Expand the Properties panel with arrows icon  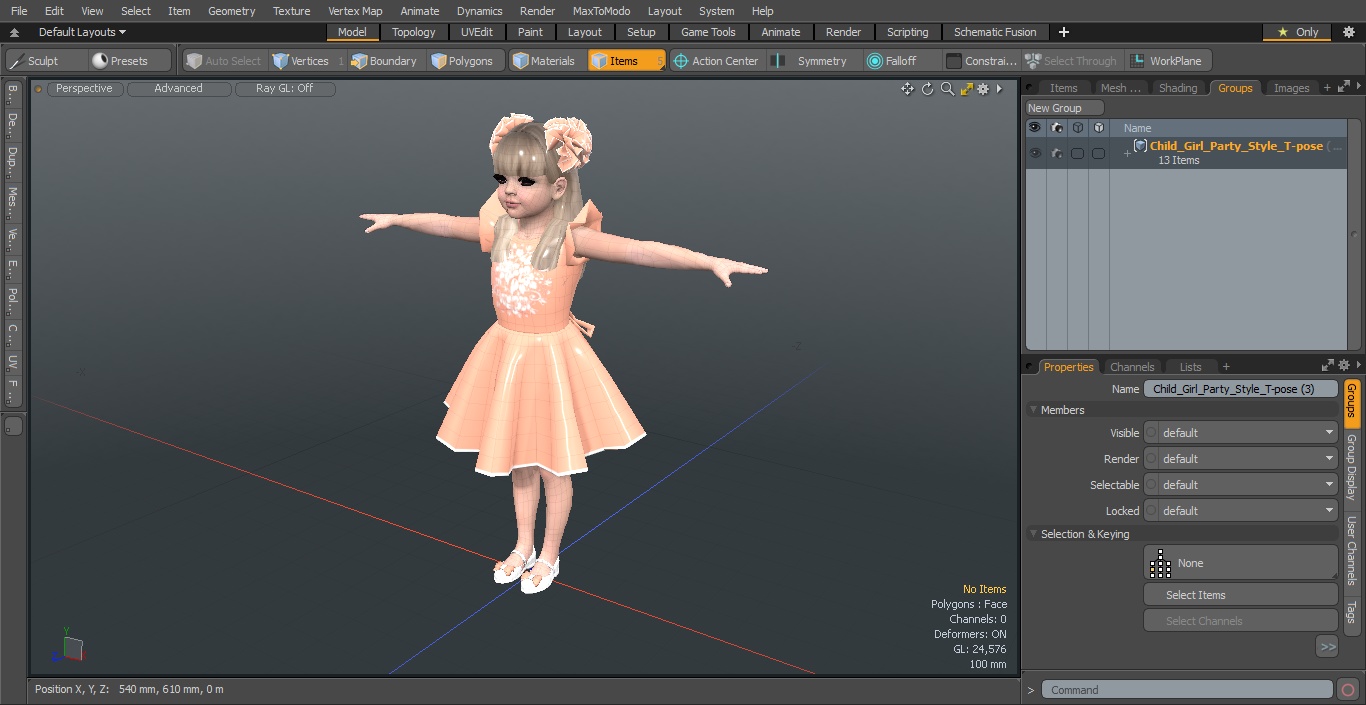click(x=1328, y=366)
